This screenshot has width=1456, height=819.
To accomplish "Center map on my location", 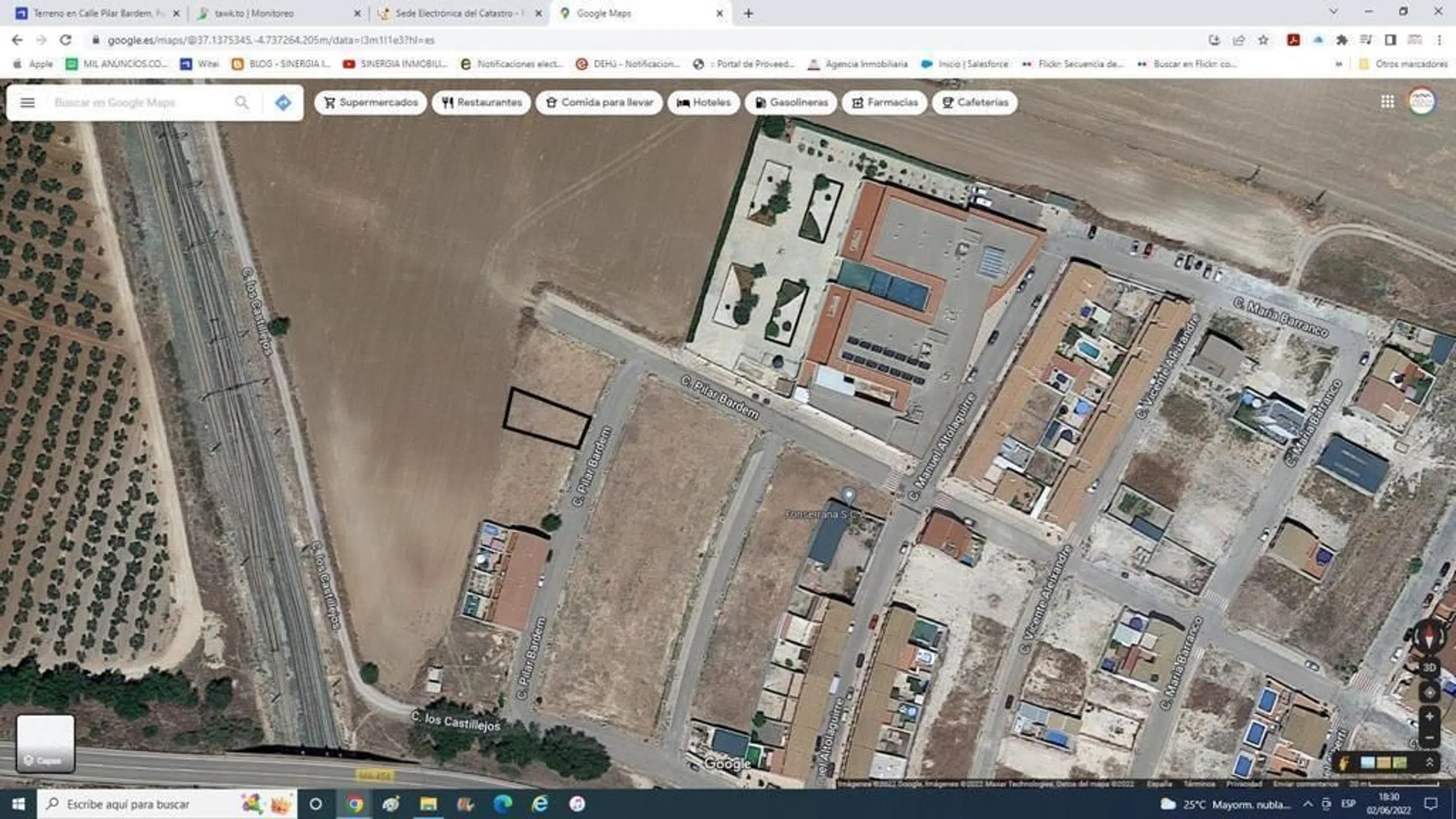I will pos(1429,692).
